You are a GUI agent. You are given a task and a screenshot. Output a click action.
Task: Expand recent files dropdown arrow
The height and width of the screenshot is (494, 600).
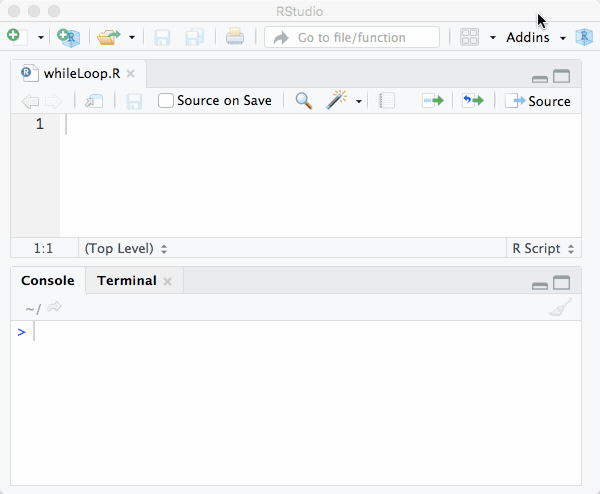click(132, 37)
